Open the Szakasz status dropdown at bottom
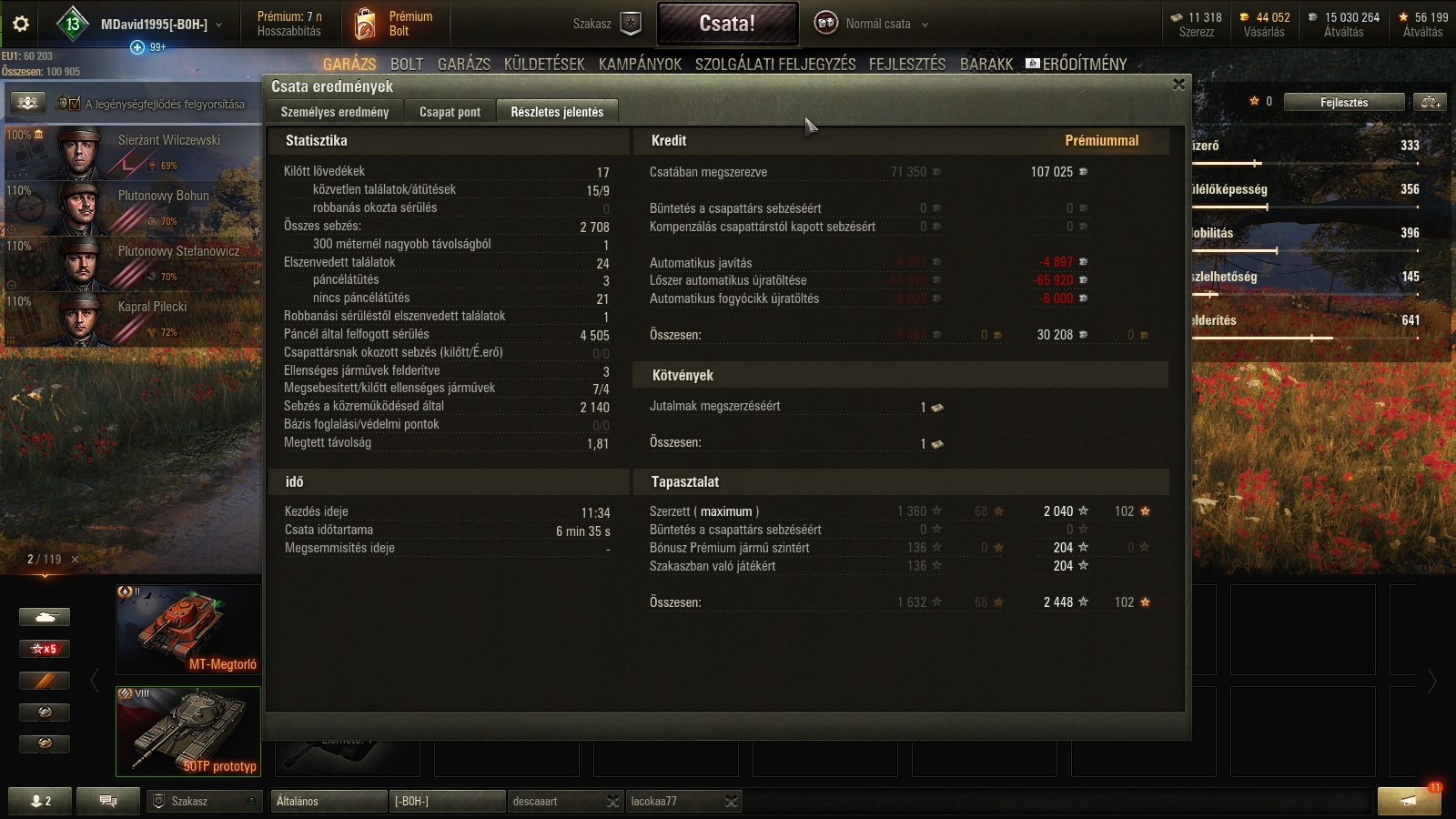This screenshot has width=1456, height=819. pos(205,801)
